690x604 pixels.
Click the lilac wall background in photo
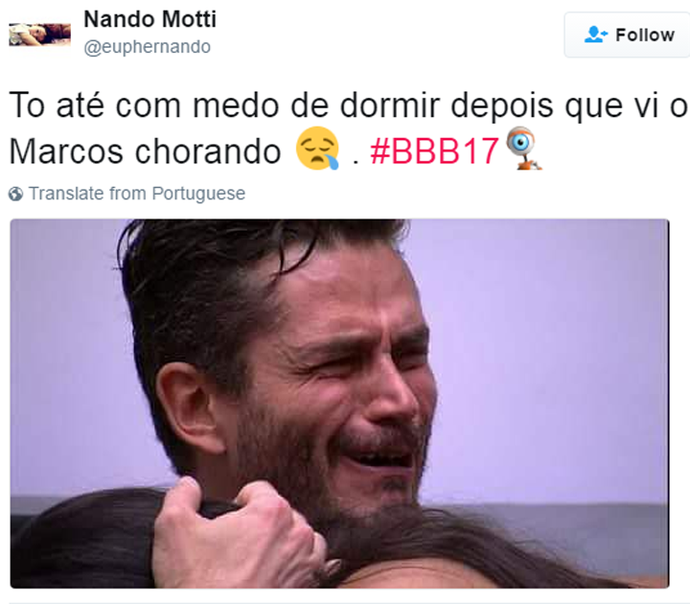[x=550, y=352]
